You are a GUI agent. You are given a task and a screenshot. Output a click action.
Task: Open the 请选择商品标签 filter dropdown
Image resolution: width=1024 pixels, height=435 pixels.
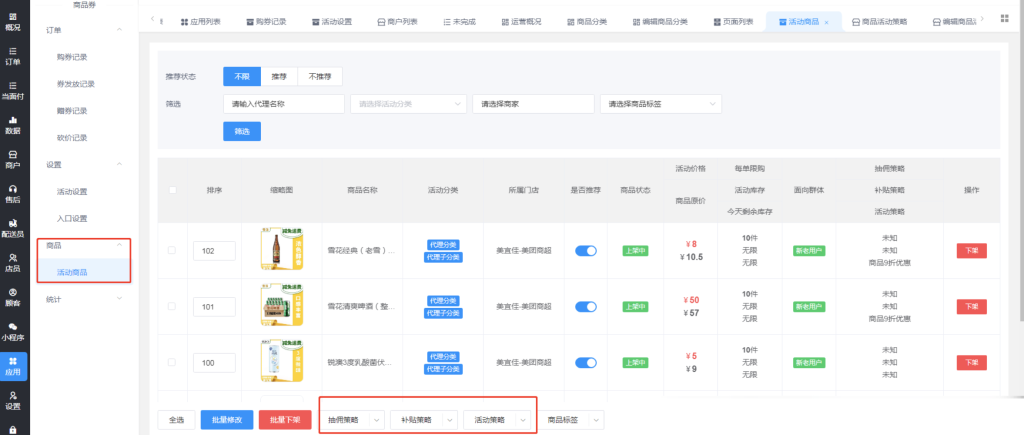659,103
